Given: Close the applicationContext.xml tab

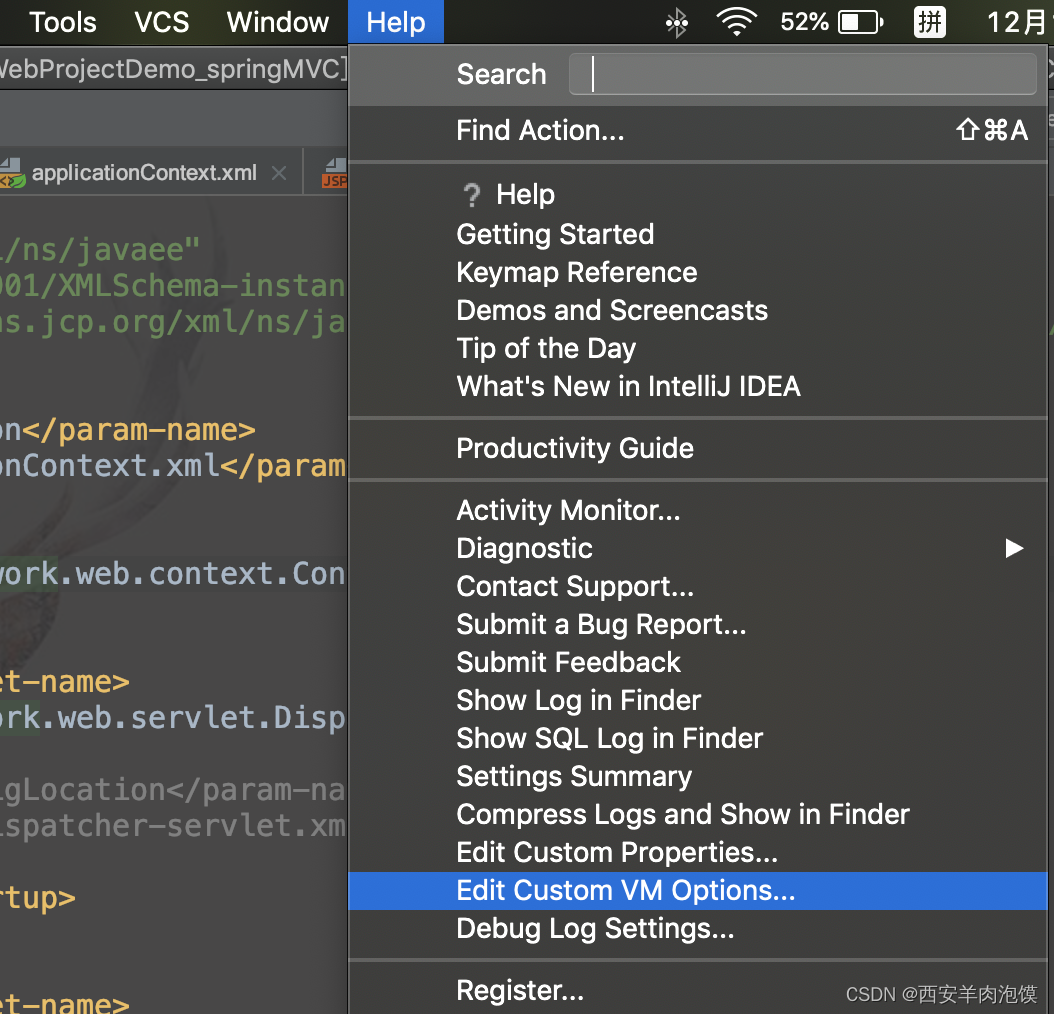Looking at the screenshot, I should (279, 173).
